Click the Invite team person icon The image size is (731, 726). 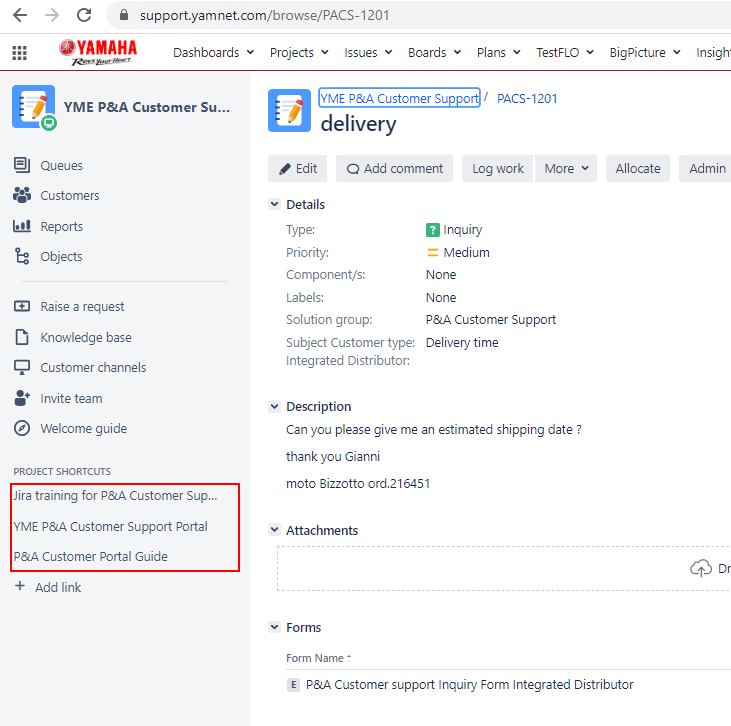22,398
